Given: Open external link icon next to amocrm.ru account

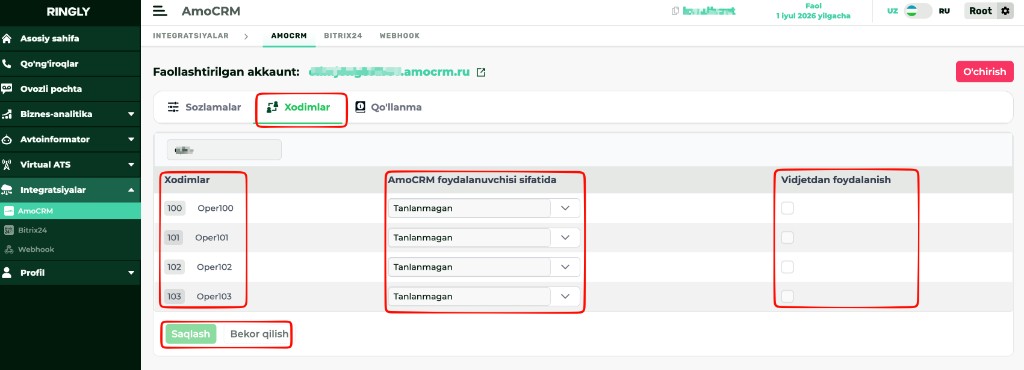Looking at the screenshot, I should (x=481, y=72).
